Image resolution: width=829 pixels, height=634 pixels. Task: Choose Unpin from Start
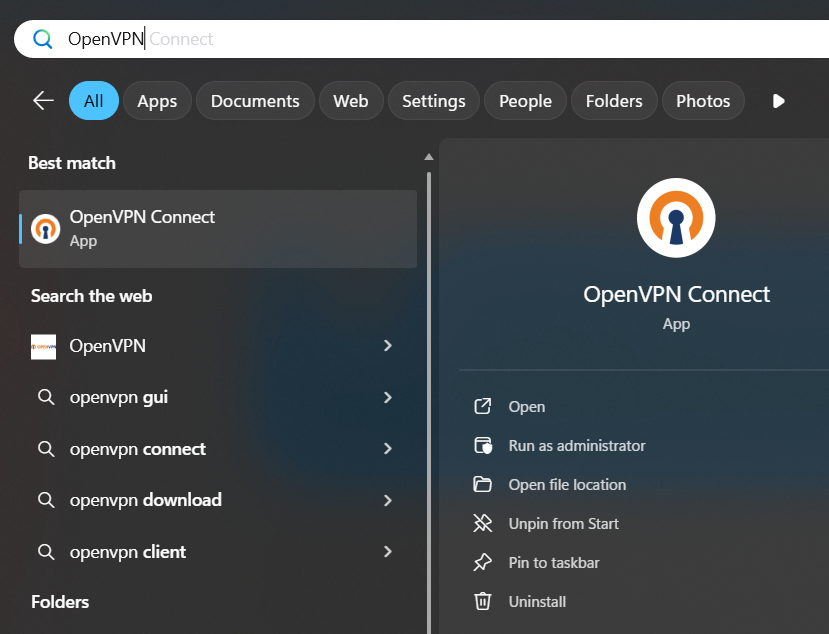(563, 524)
